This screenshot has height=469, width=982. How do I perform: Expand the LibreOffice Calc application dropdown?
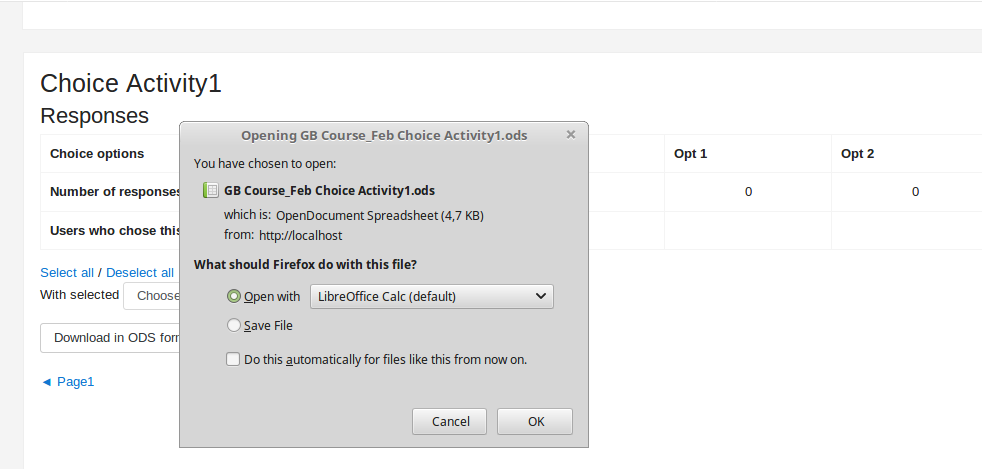point(432,296)
